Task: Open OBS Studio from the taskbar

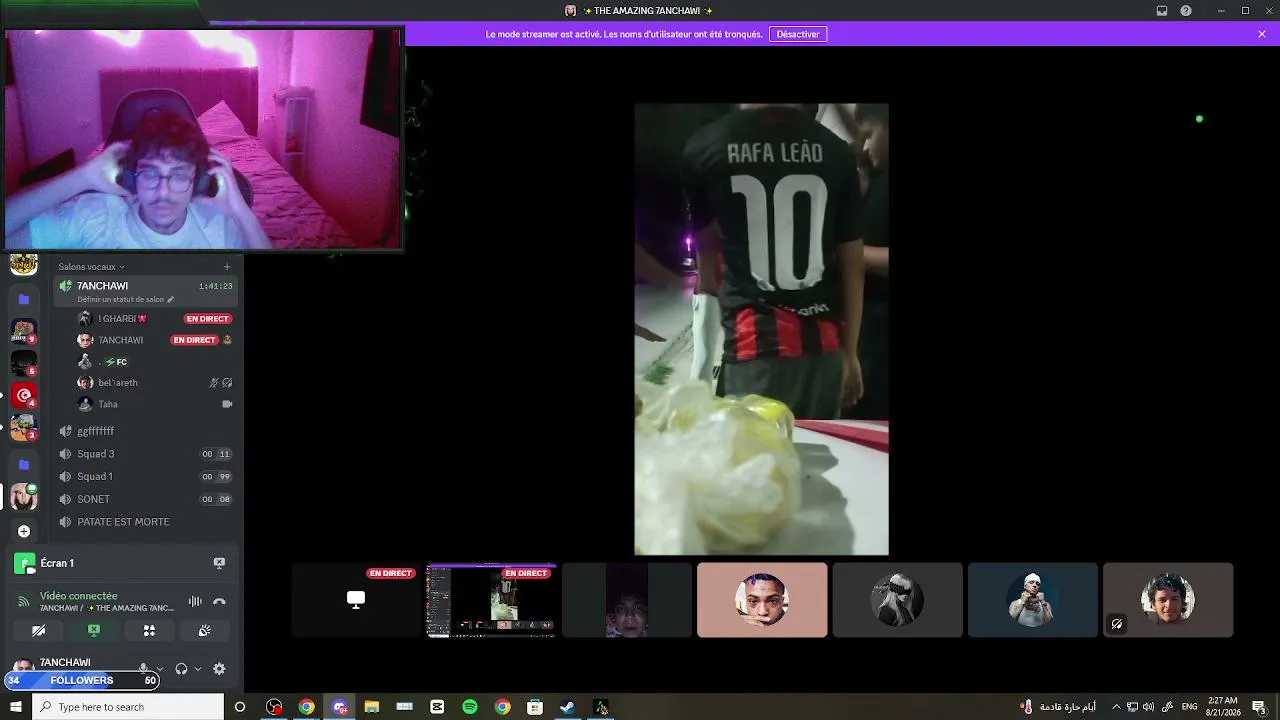Action: [274, 707]
